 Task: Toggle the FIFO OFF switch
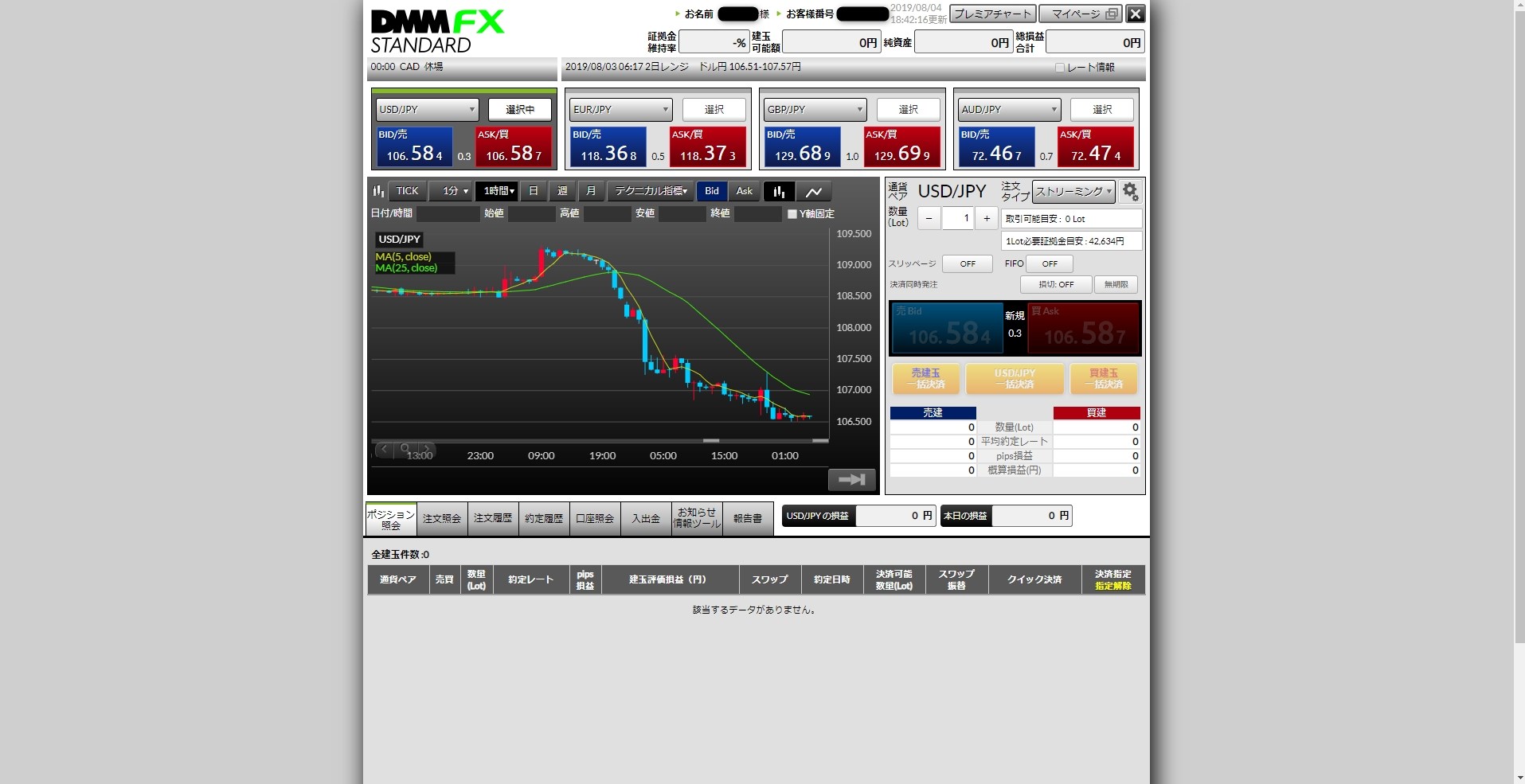coord(1049,263)
